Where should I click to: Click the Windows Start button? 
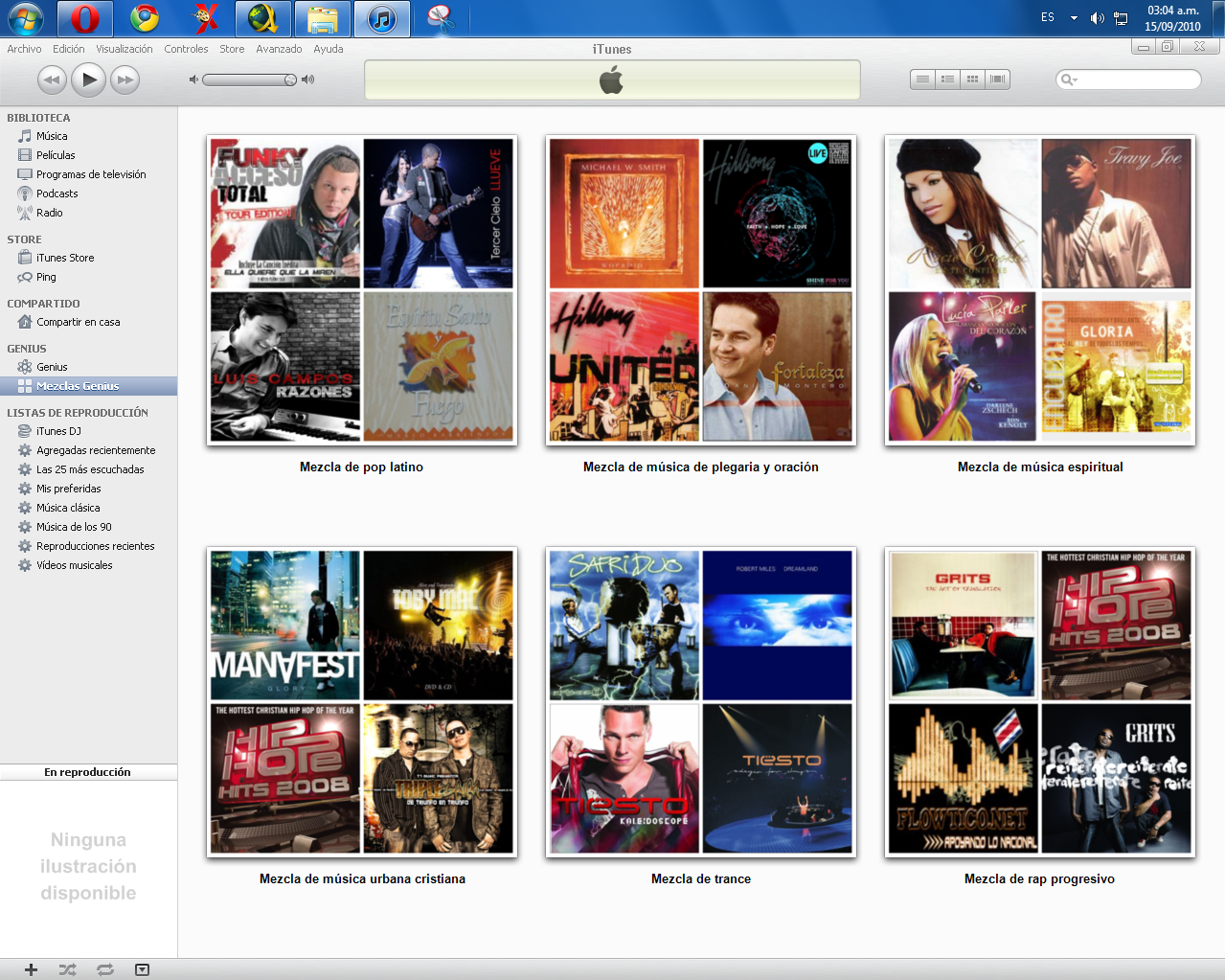(25, 18)
